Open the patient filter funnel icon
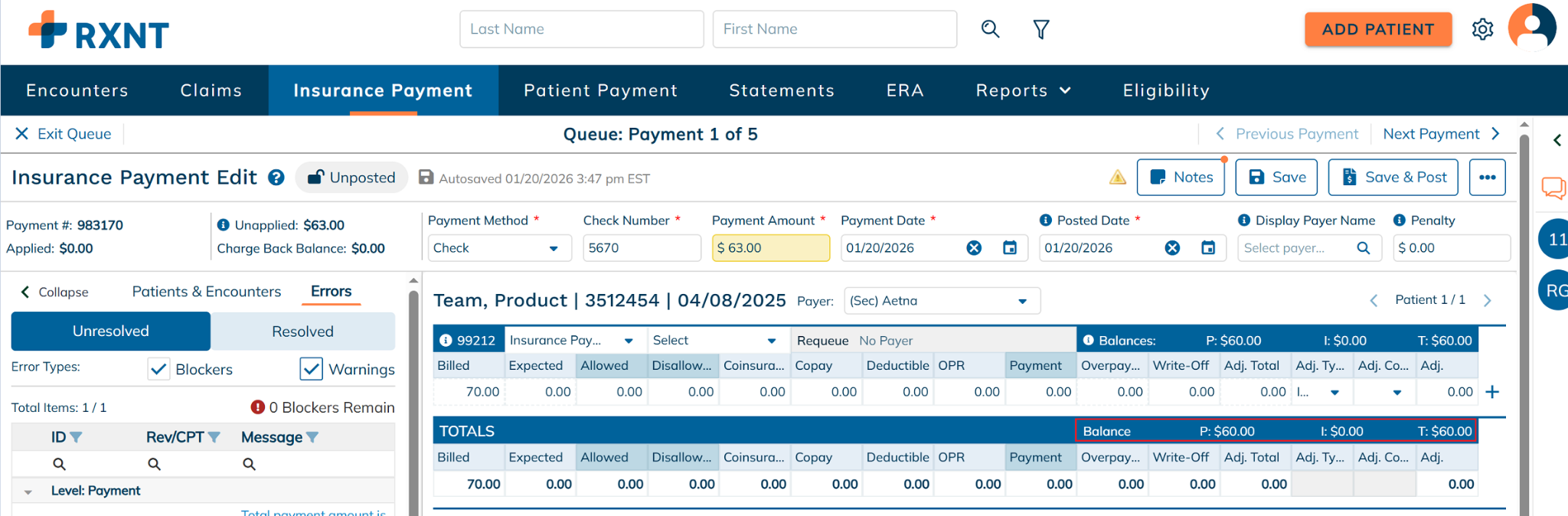 (1040, 29)
